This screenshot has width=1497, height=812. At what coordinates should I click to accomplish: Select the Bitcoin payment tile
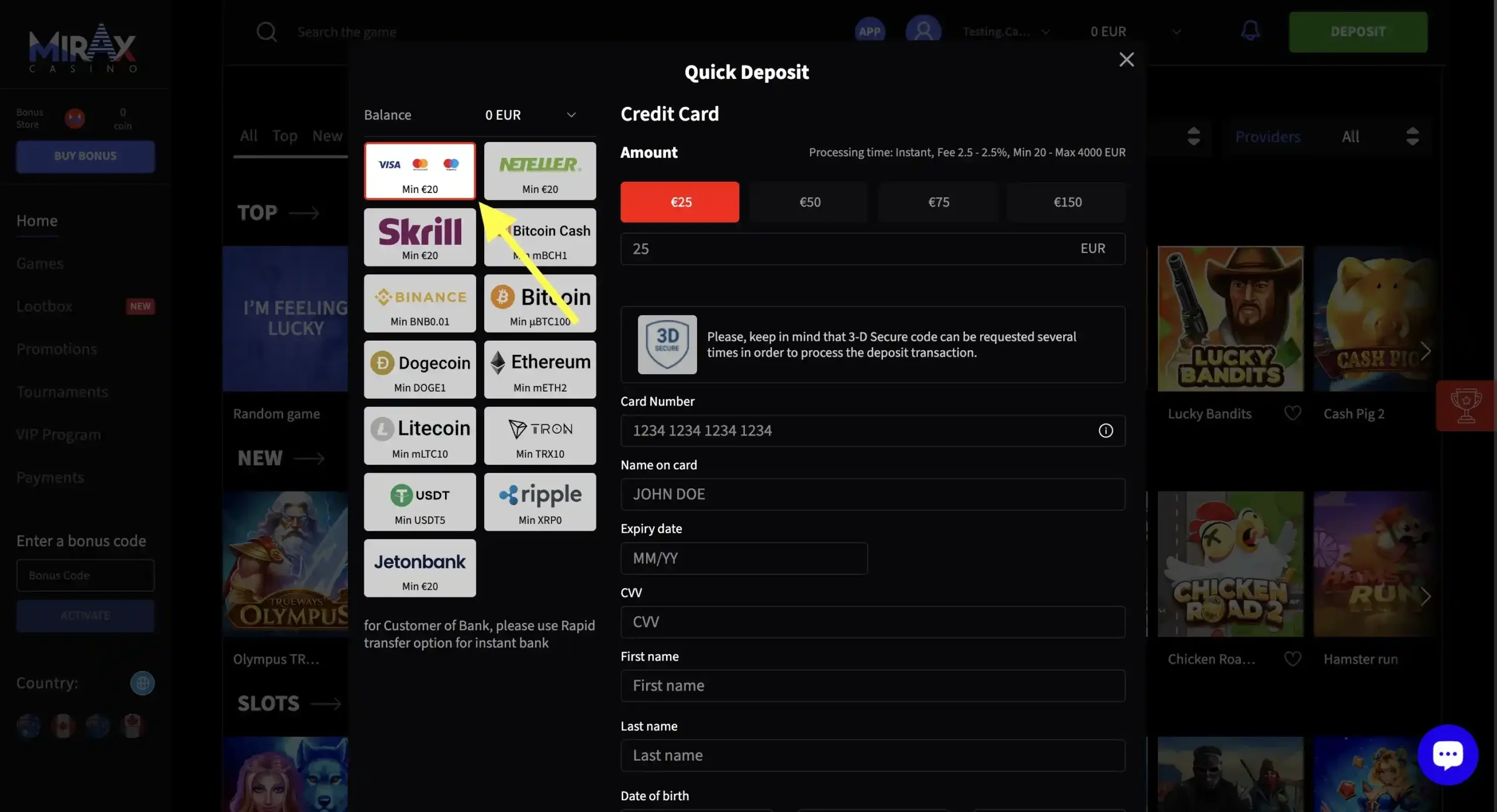click(540, 303)
